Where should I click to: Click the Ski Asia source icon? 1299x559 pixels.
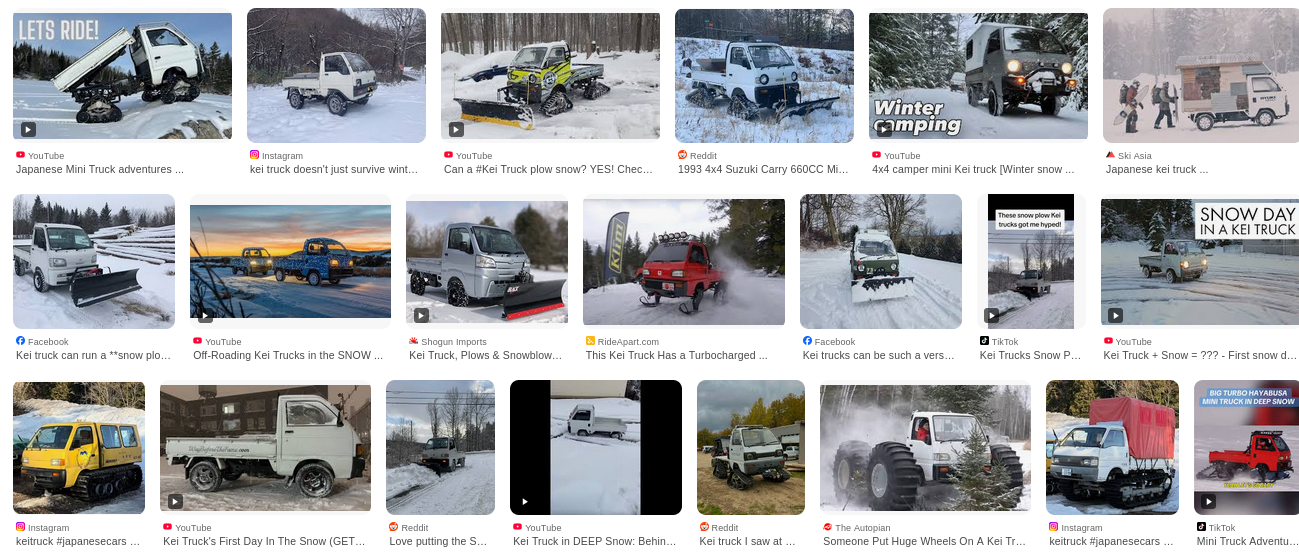click(1110, 155)
